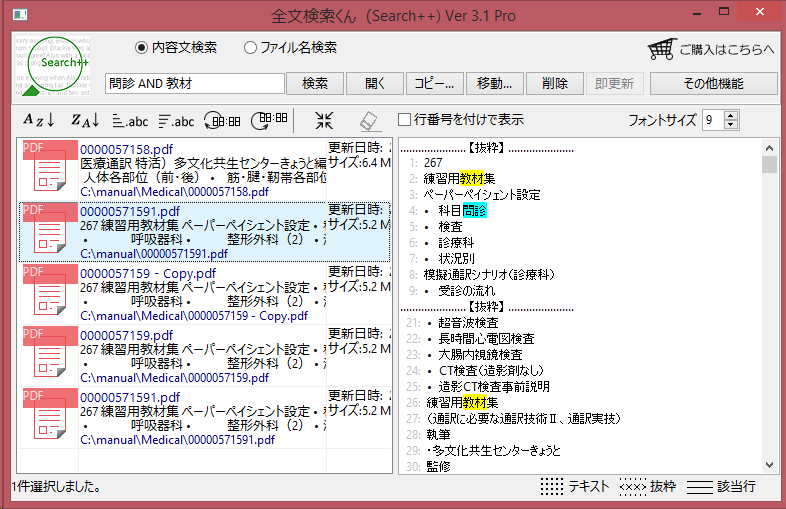Sort results by name Z to A
This screenshot has width=786, height=509.
click(x=84, y=121)
